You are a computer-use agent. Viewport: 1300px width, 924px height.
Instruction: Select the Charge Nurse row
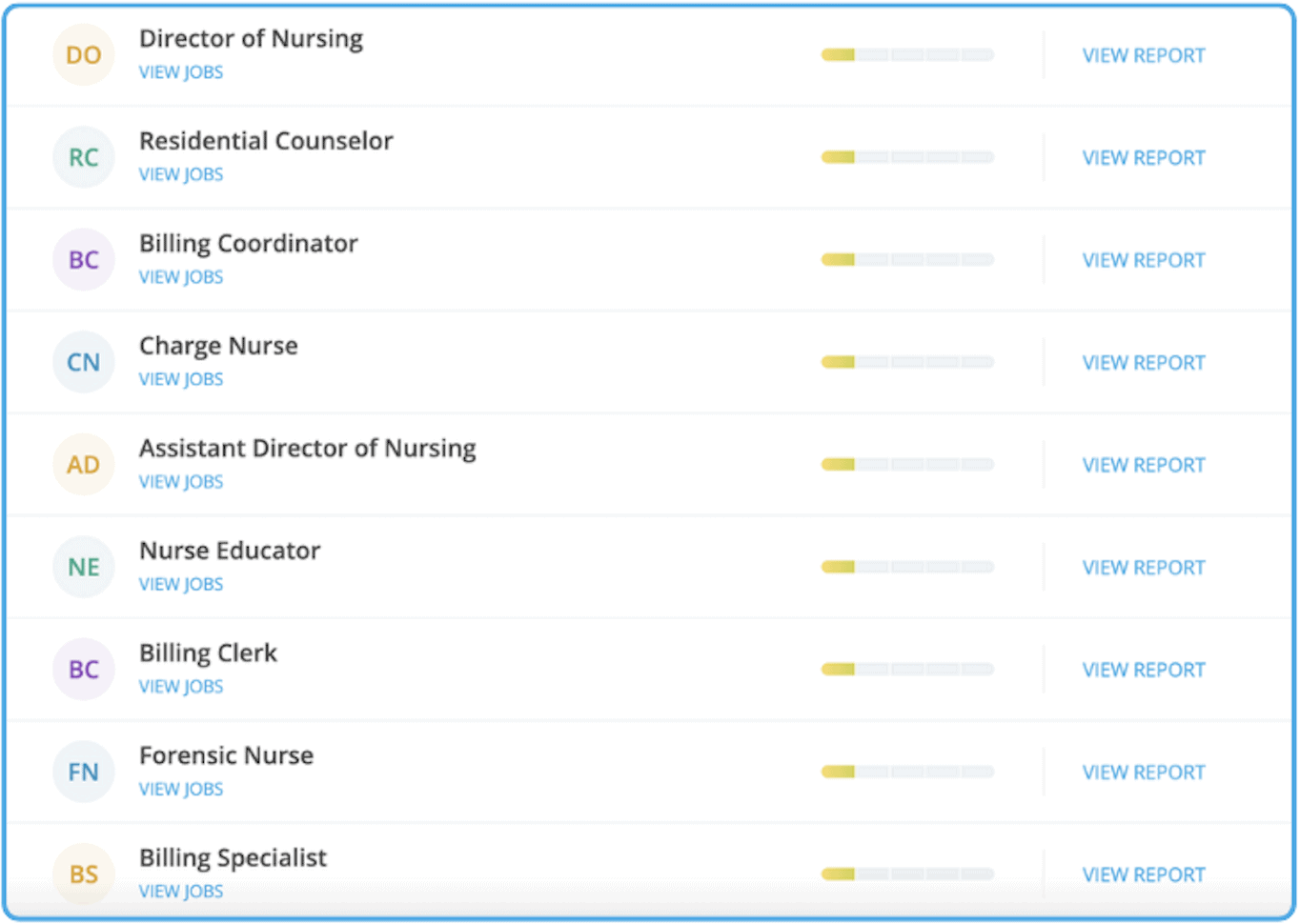572,362
